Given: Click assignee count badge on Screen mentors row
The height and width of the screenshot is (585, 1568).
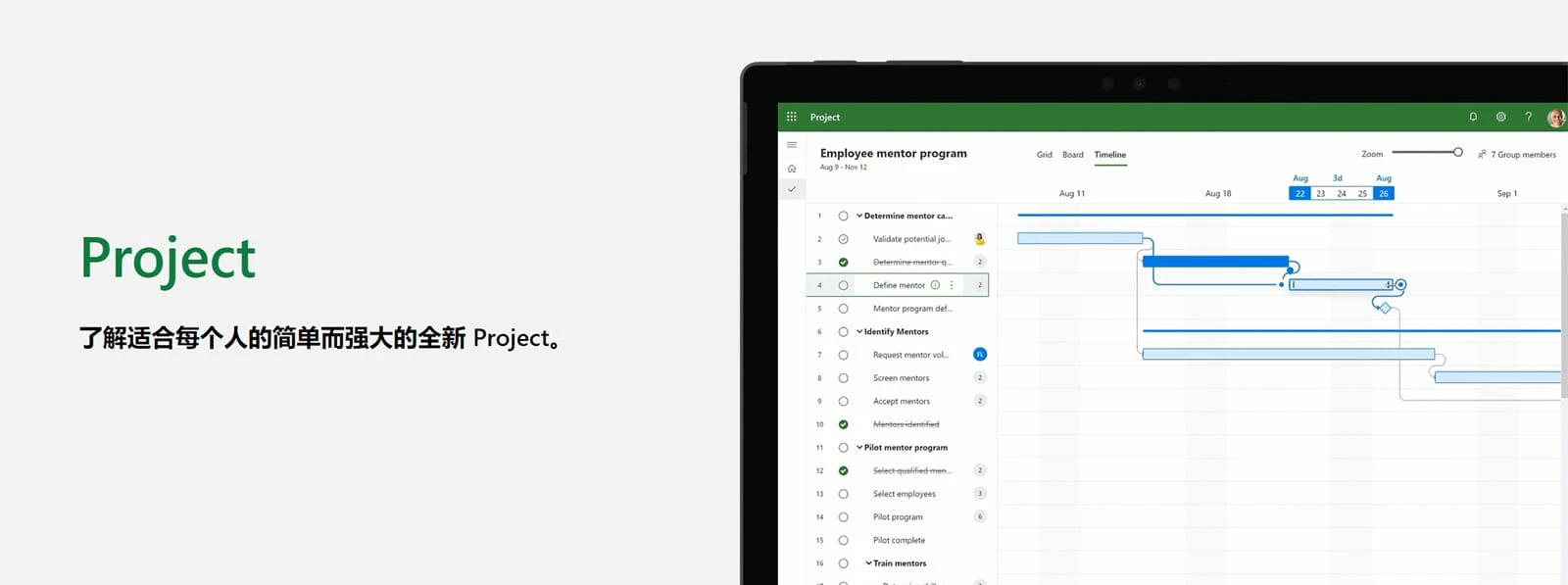Looking at the screenshot, I should pyautogui.click(x=980, y=377).
